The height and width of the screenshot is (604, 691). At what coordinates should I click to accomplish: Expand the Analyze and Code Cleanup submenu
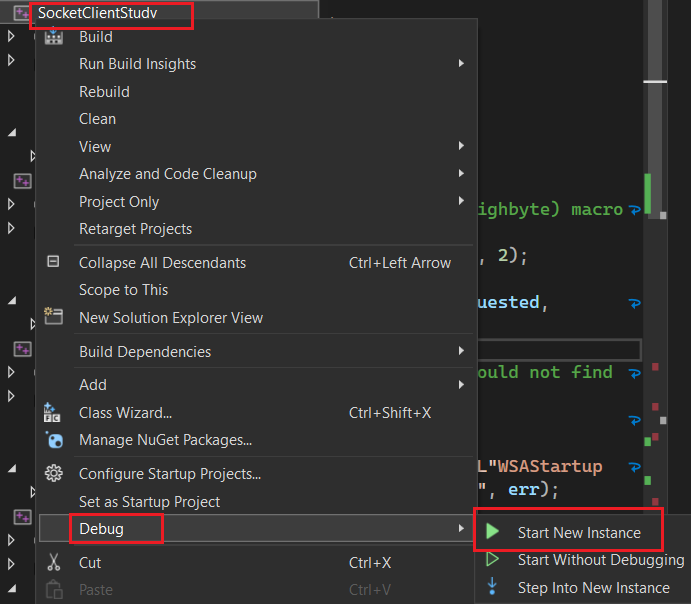click(461, 174)
